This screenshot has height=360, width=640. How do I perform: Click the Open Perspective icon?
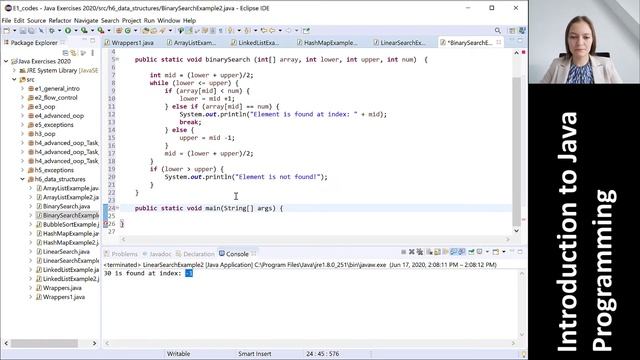tap(512, 31)
